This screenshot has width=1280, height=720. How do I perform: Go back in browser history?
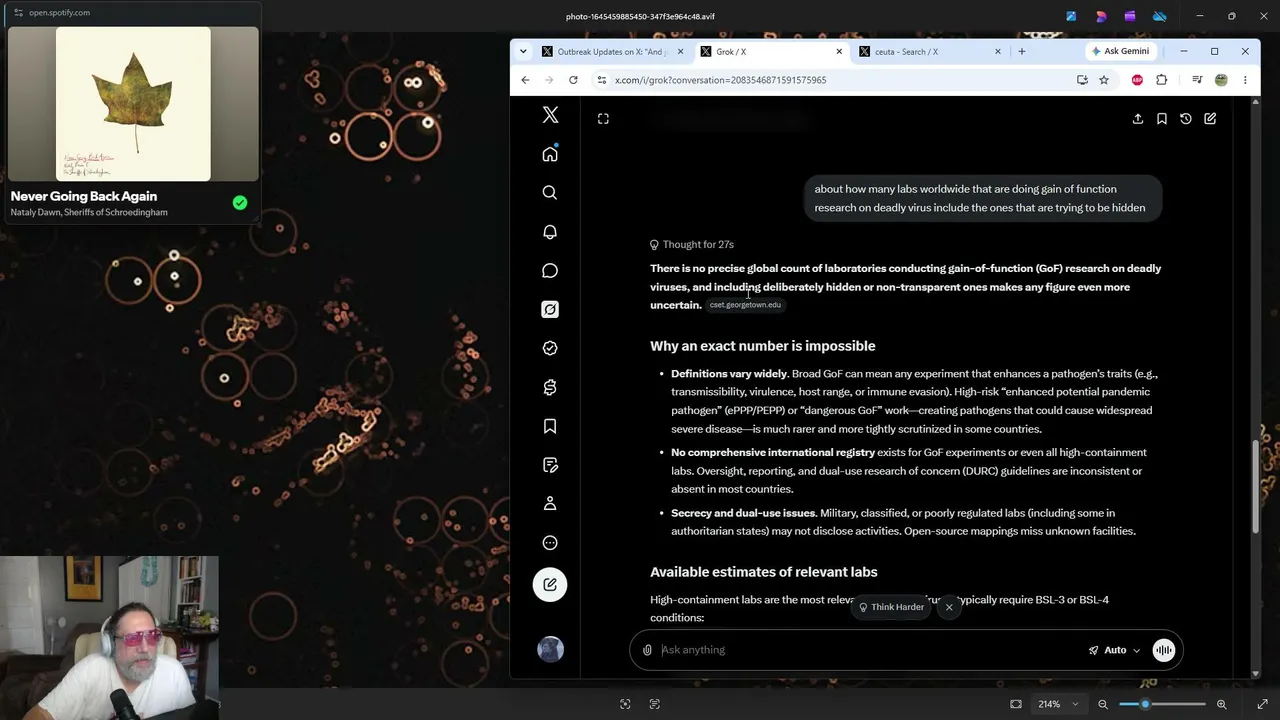(x=525, y=80)
